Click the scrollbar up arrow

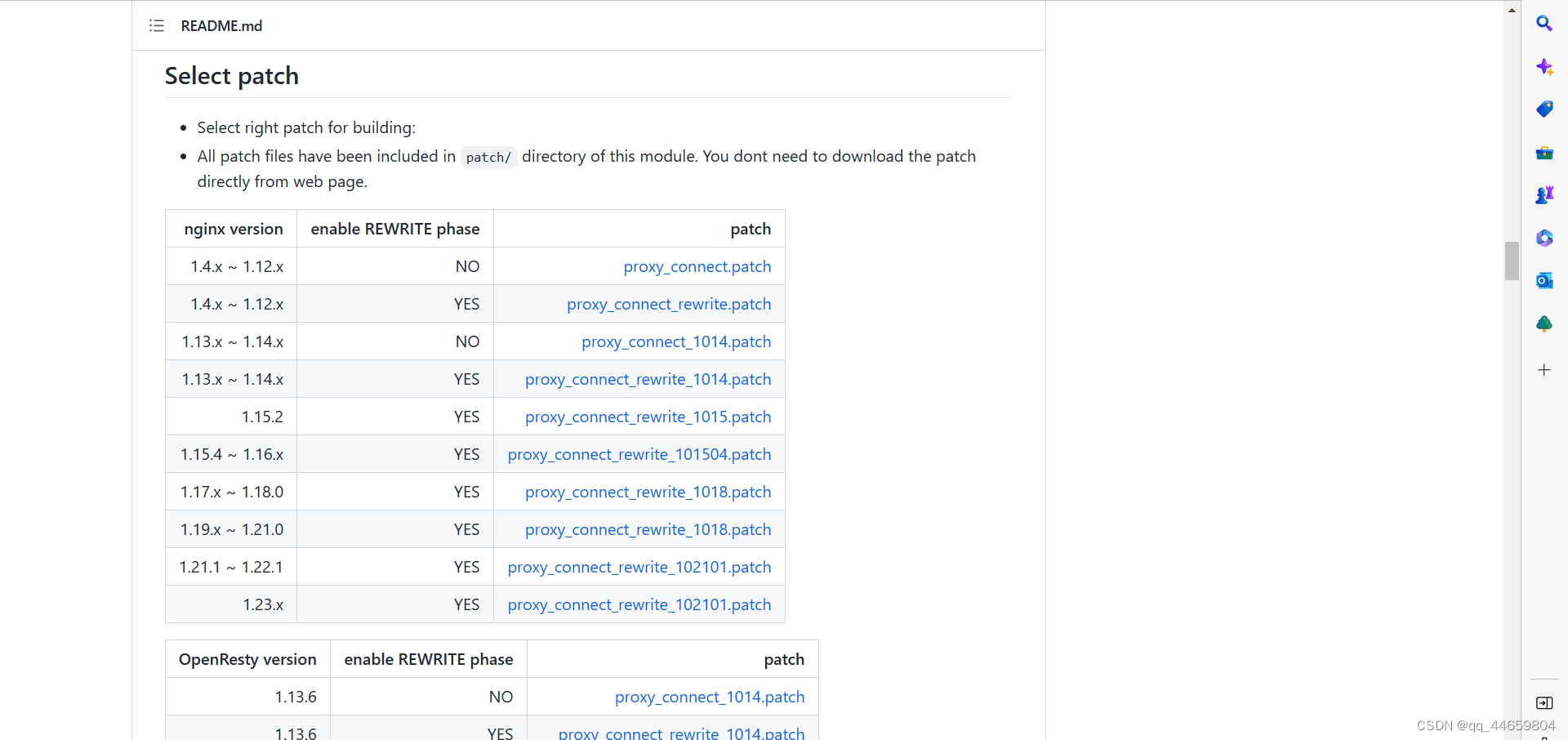1512,11
